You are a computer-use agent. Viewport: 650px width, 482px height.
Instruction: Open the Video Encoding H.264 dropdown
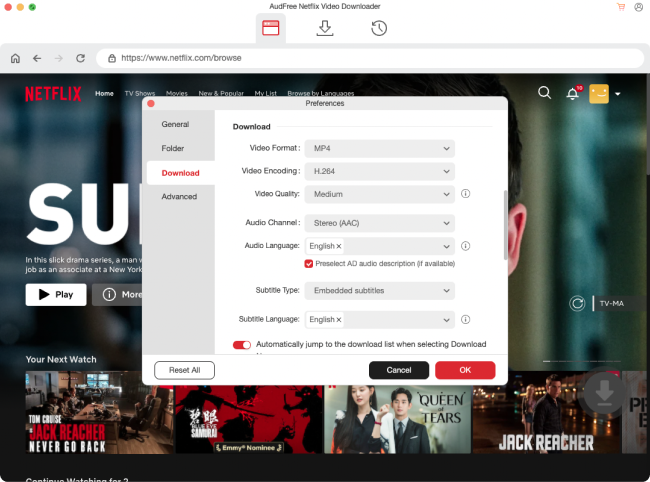click(379, 171)
